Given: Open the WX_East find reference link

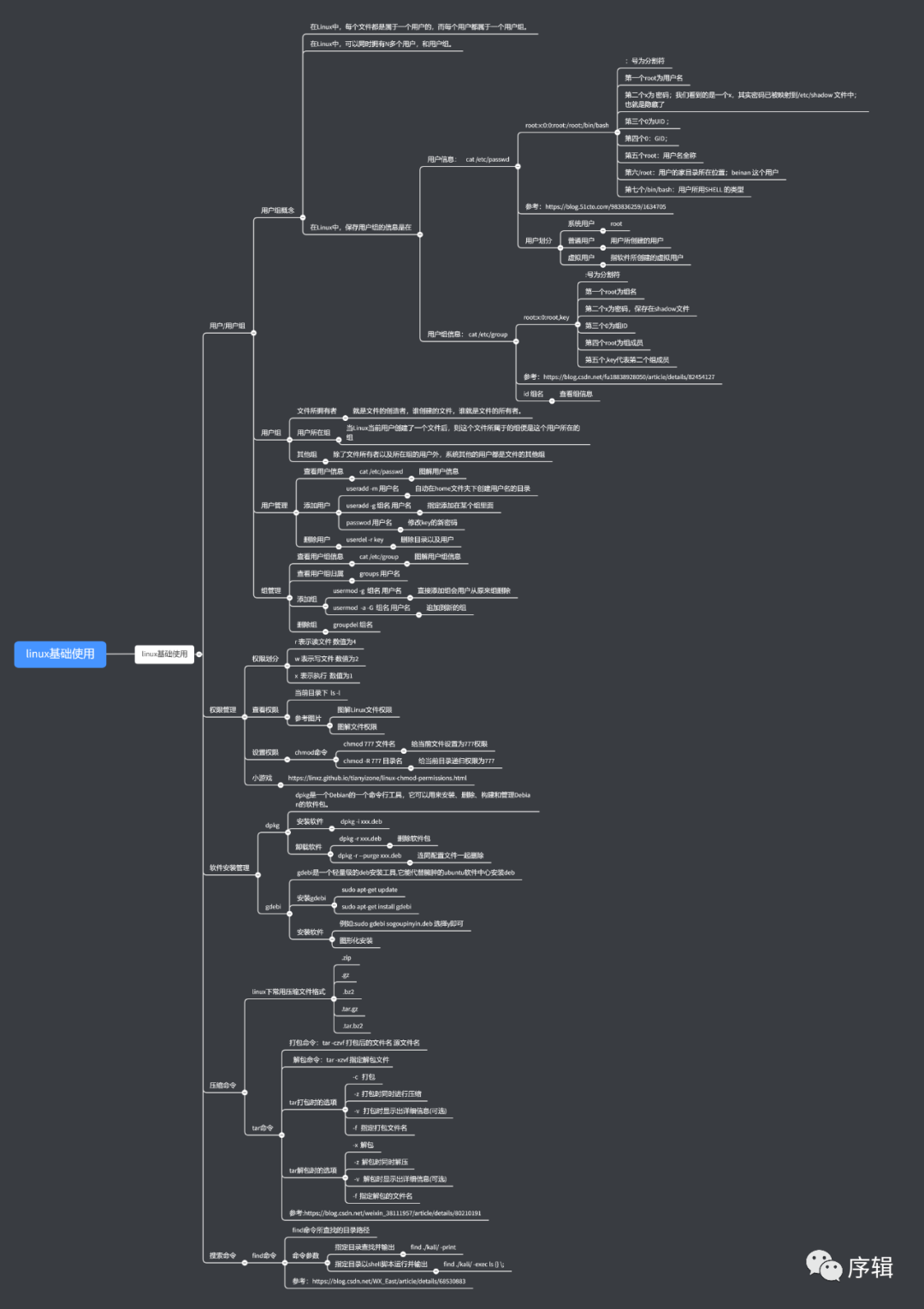Looking at the screenshot, I should pyautogui.click(x=388, y=1281).
